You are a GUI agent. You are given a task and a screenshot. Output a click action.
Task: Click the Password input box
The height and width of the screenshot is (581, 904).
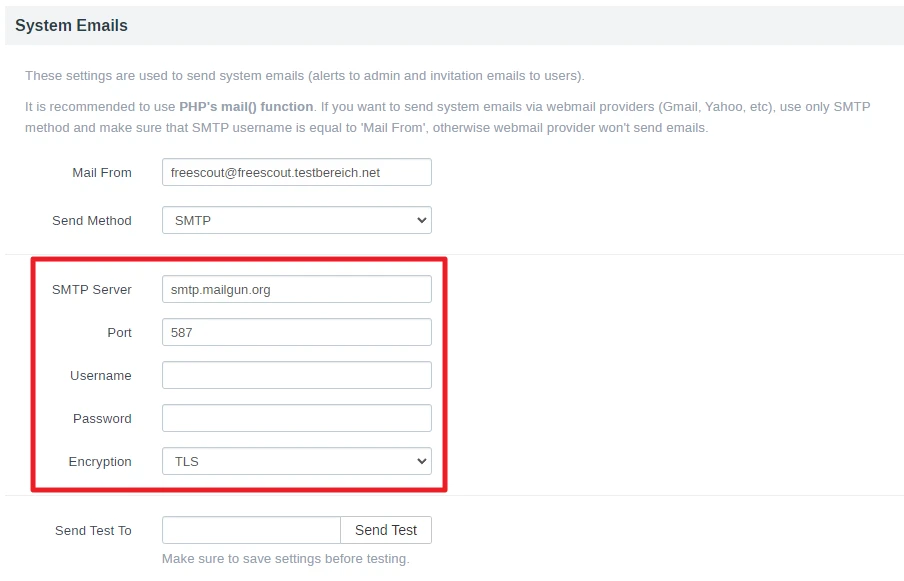[x=296, y=418]
